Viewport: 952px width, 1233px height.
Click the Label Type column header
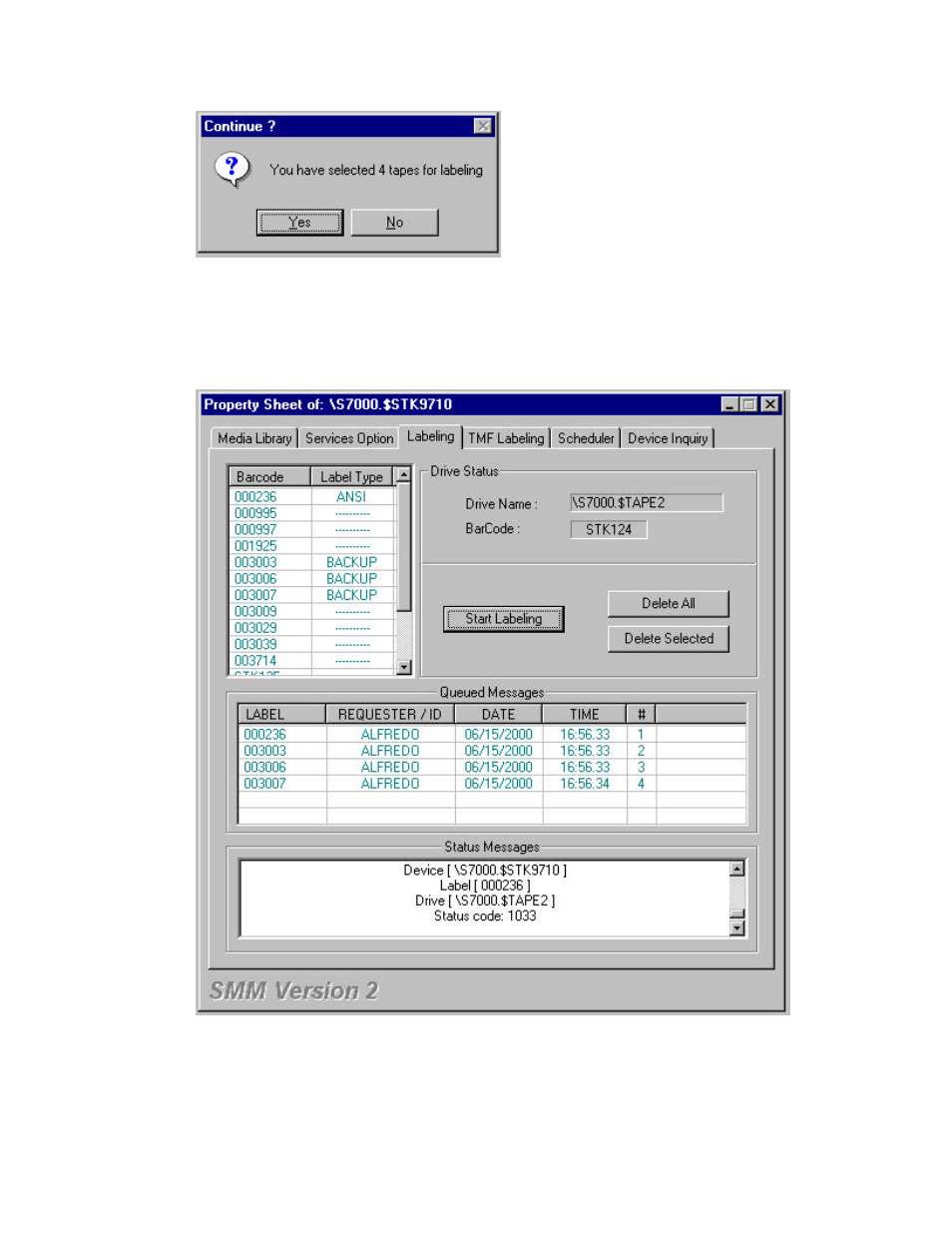(x=352, y=476)
